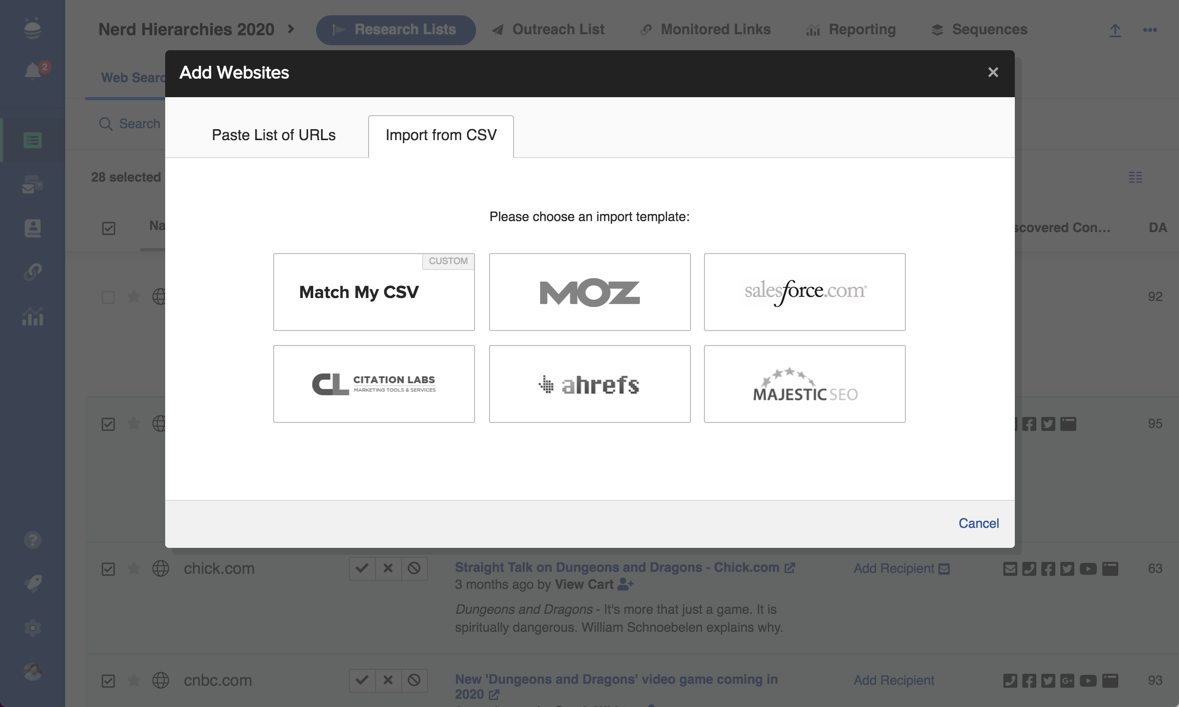Select the Import from CSV tab
This screenshot has height=707, width=1179.
pos(441,135)
